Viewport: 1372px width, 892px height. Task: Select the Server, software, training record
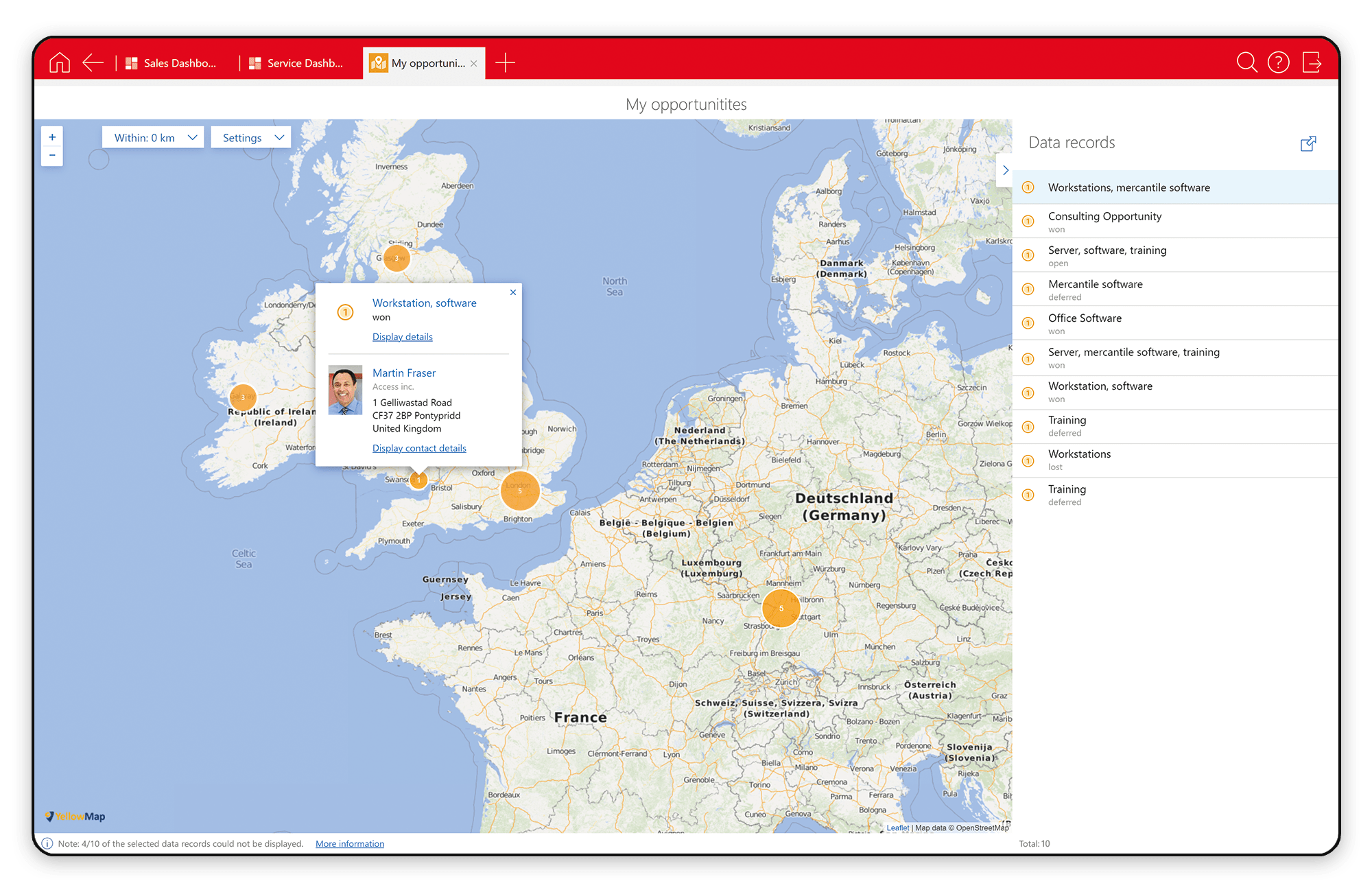tap(1175, 255)
